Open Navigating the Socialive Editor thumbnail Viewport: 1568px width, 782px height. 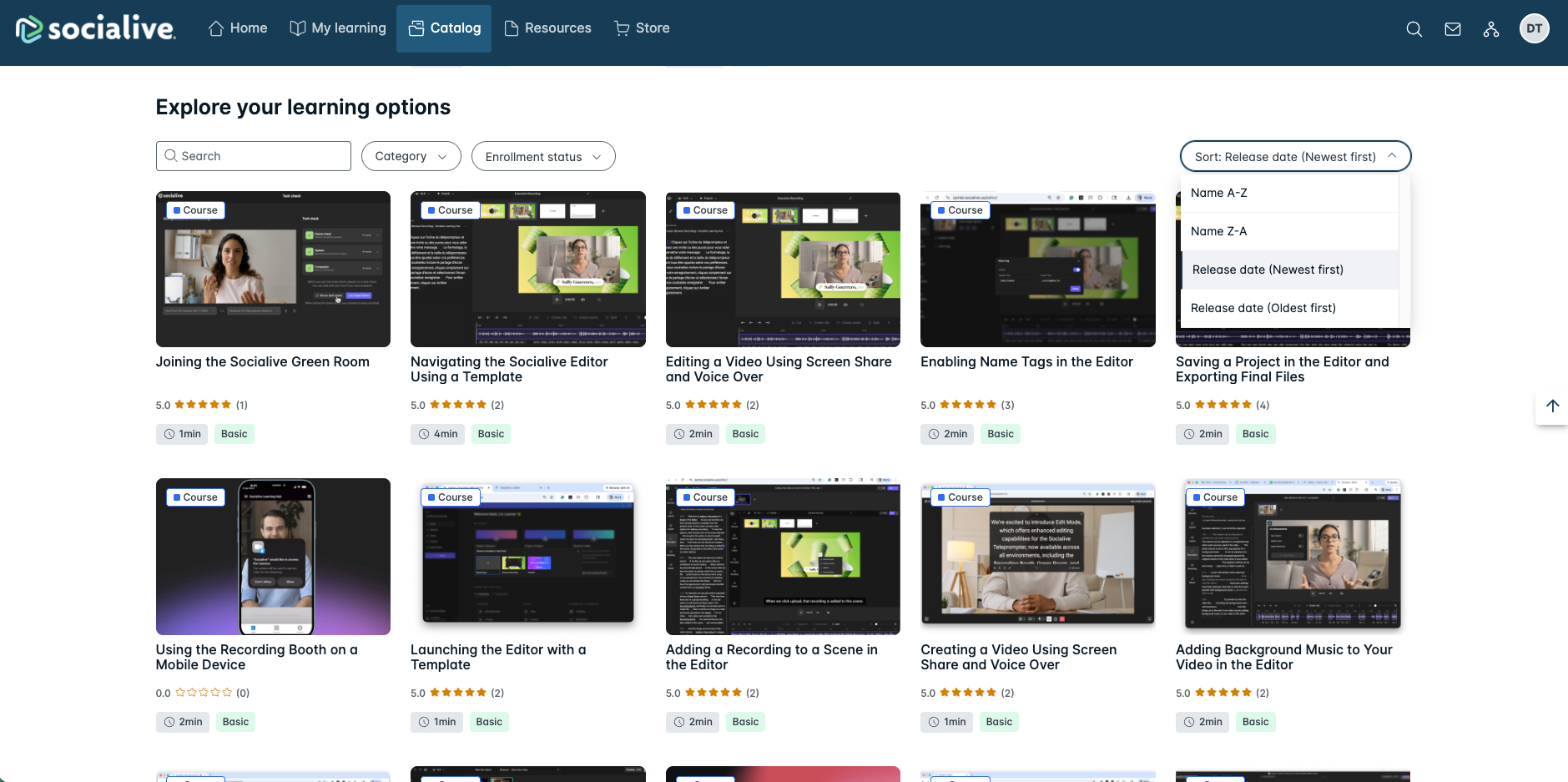tap(528, 269)
